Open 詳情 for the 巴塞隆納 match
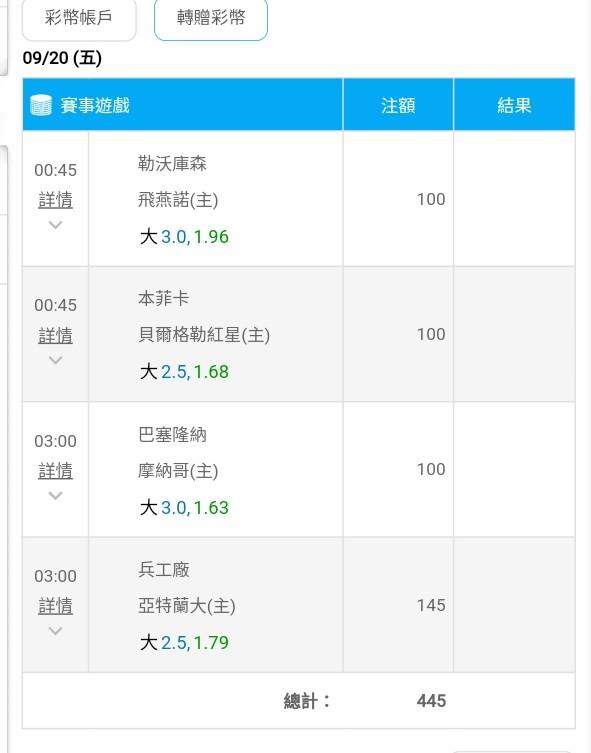The width and height of the screenshot is (591, 753). (x=56, y=471)
